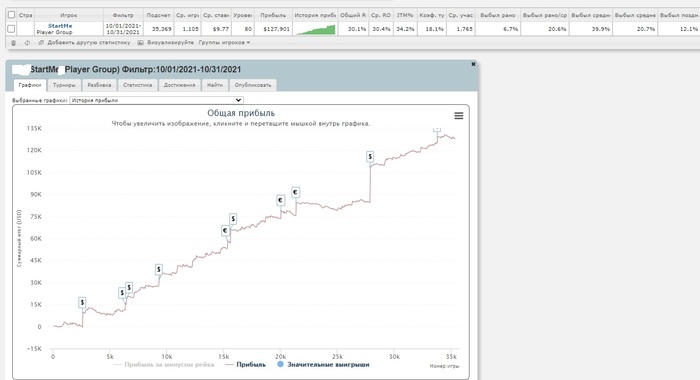The width and height of the screenshot is (700, 380).
Task: Expand the 'Группы игроков' dropdown
Action: click(224, 42)
